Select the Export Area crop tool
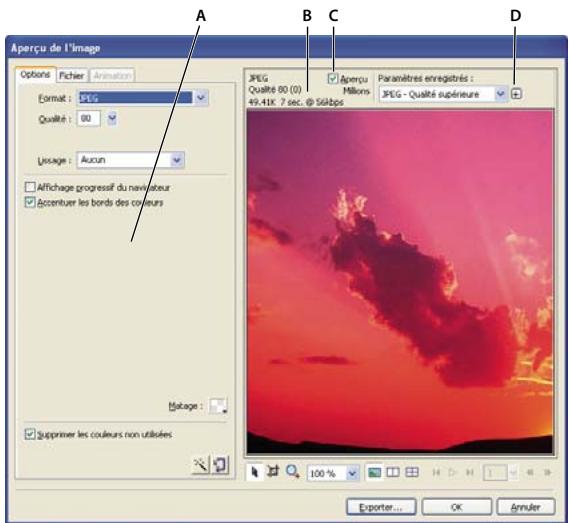This screenshot has height=523, width=570. pos(273,472)
